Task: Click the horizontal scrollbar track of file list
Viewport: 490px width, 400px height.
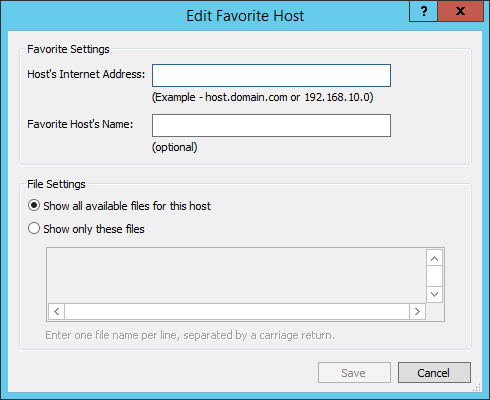Action: pos(237,312)
